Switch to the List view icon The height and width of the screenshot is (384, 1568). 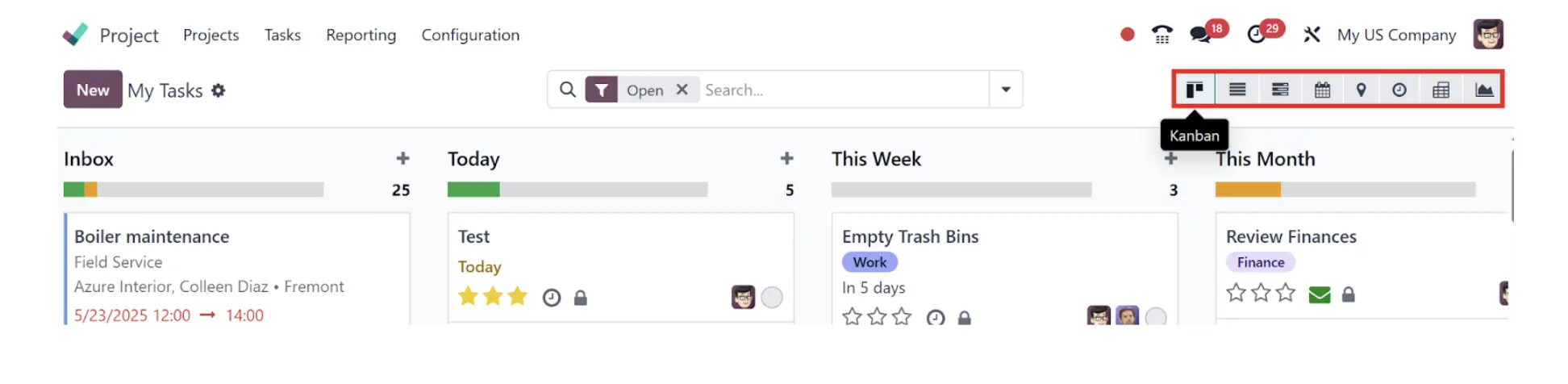coord(1237,90)
